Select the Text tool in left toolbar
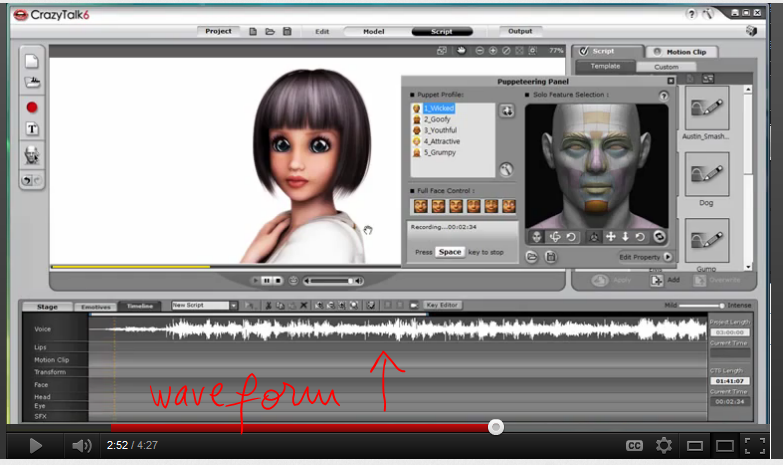Viewport: 783px width, 465px height. pyautogui.click(x=32, y=129)
